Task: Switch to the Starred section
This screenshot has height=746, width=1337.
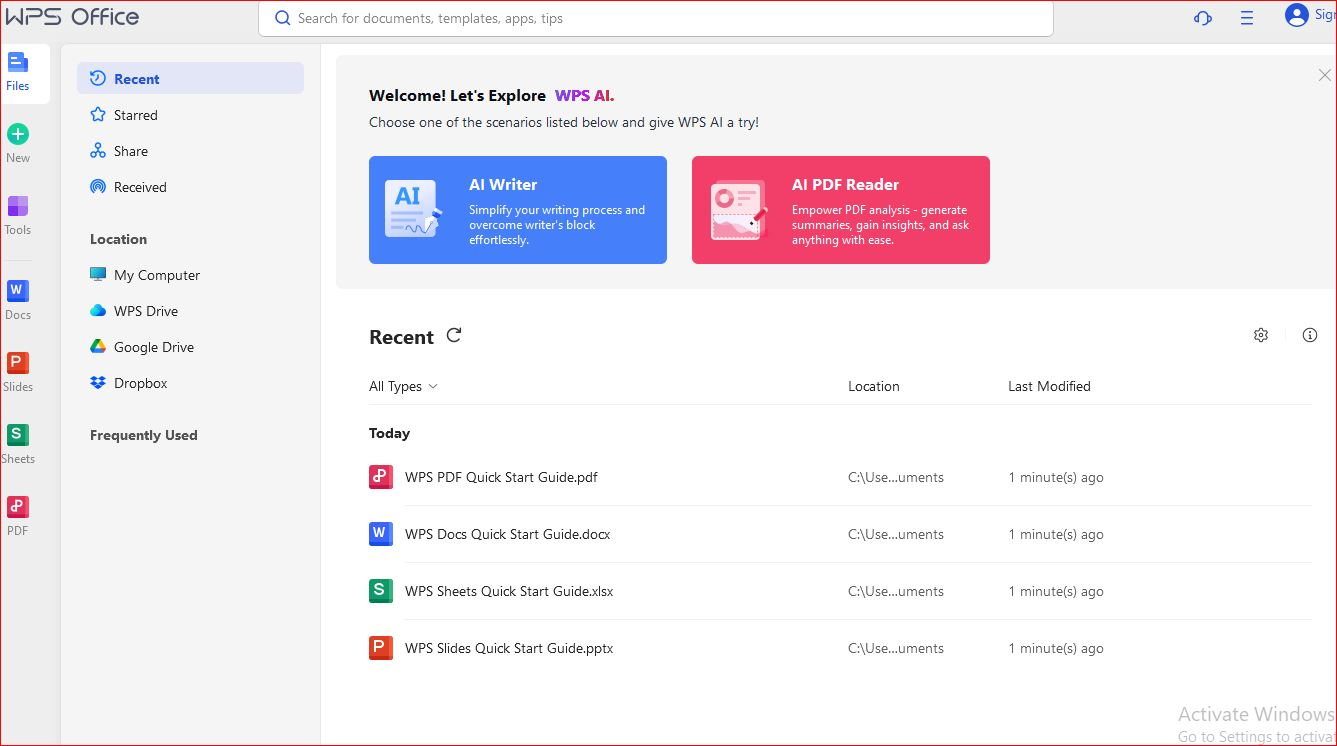Action: coord(134,114)
